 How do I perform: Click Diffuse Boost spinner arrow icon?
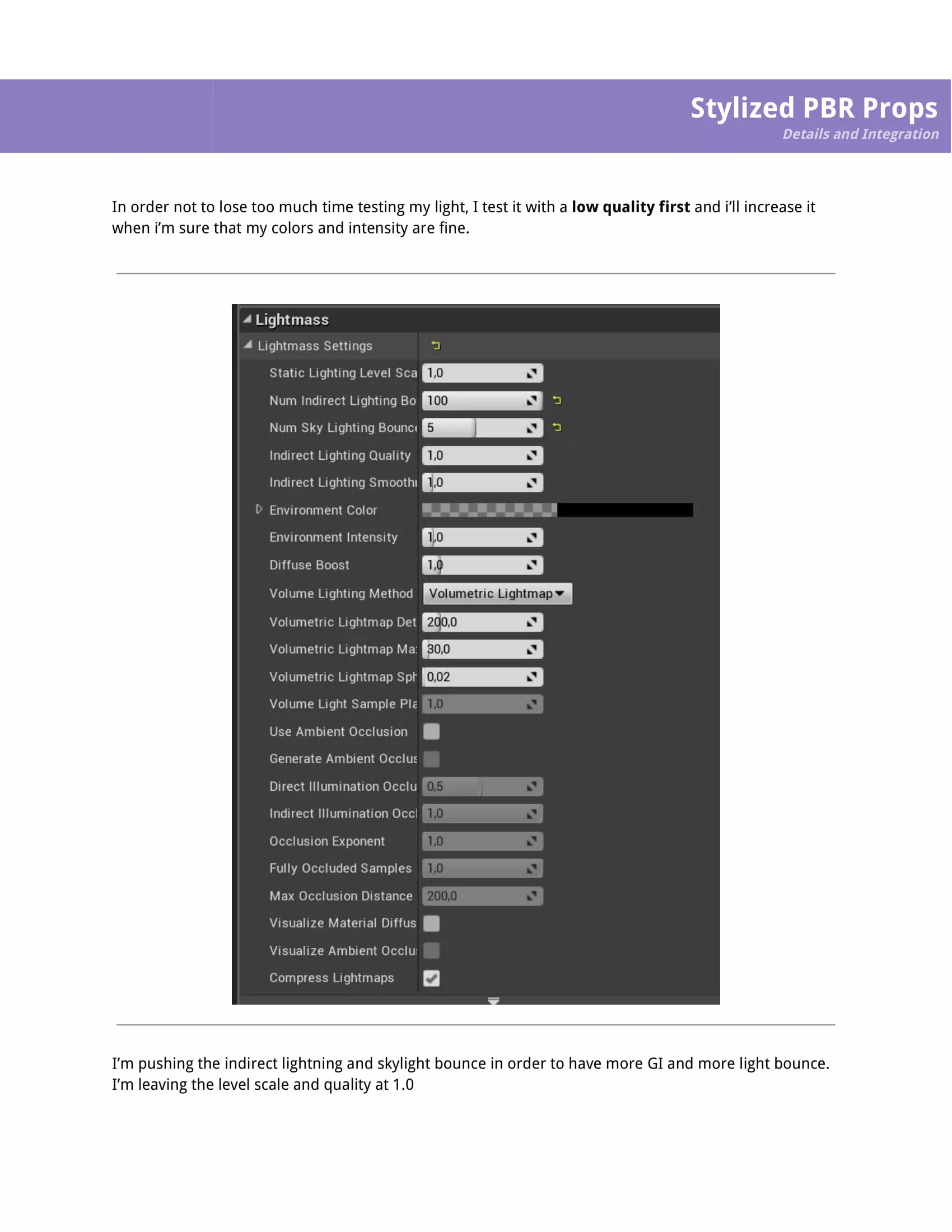[x=531, y=564]
